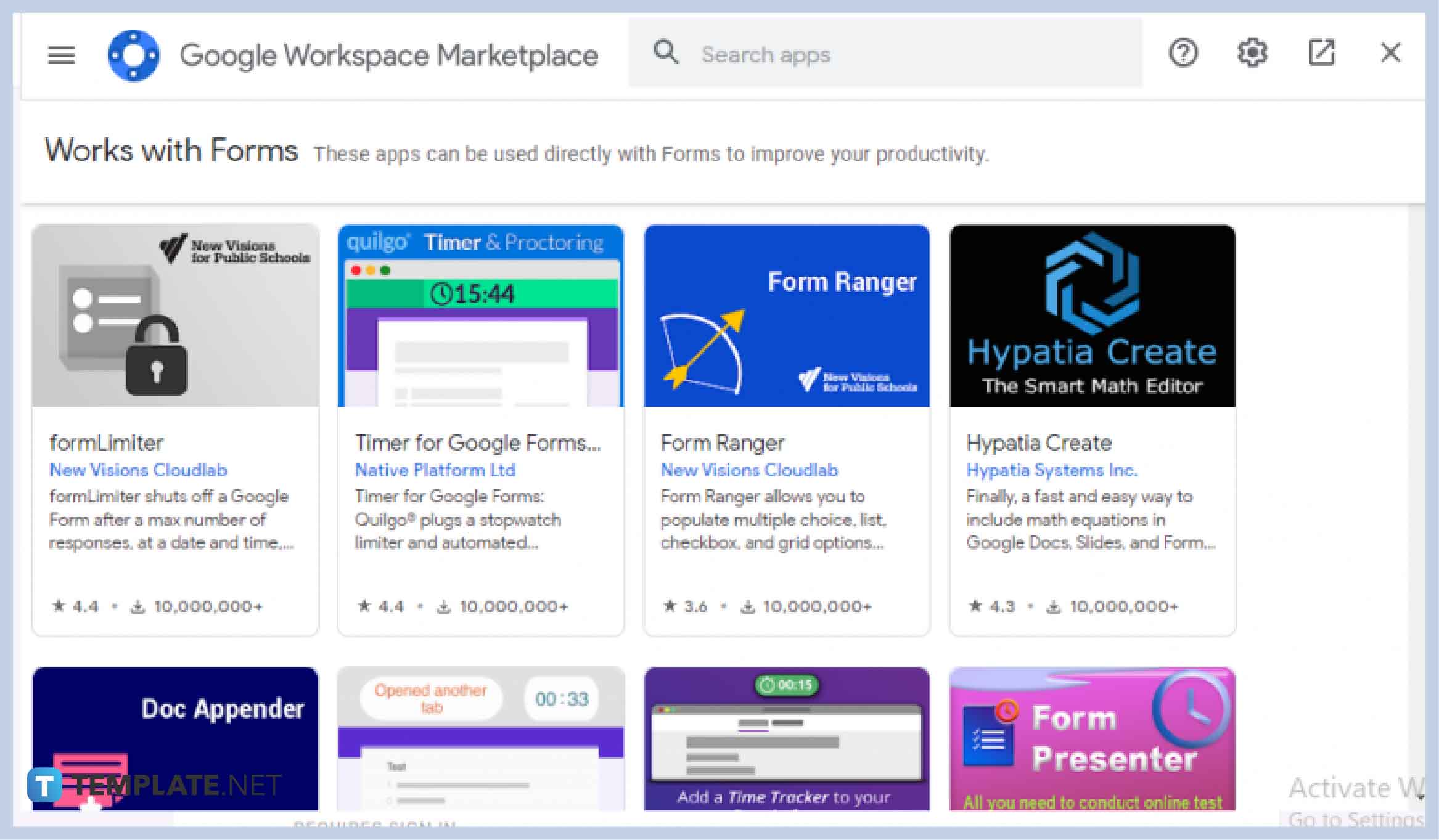Open the help question mark icon
The width and height of the screenshot is (1439, 840).
(1183, 53)
